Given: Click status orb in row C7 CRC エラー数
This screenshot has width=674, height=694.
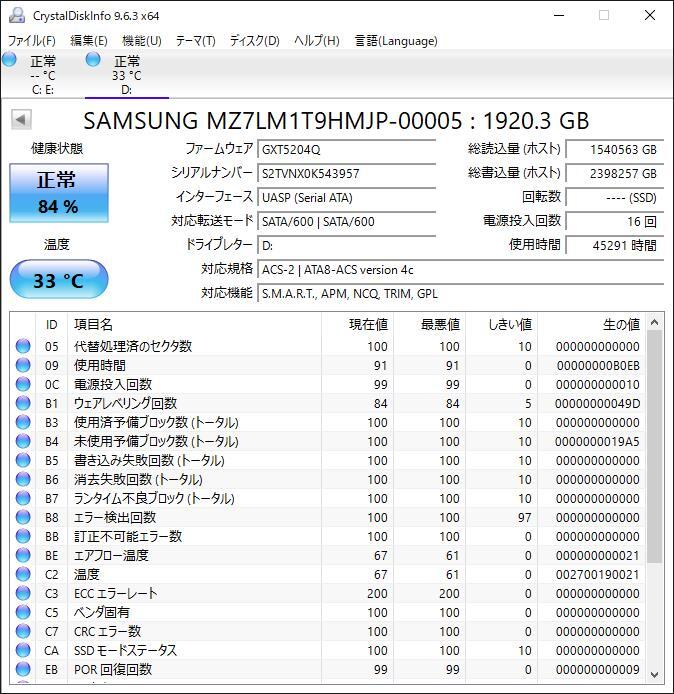Looking at the screenshot, I should [x=23, y=632].
